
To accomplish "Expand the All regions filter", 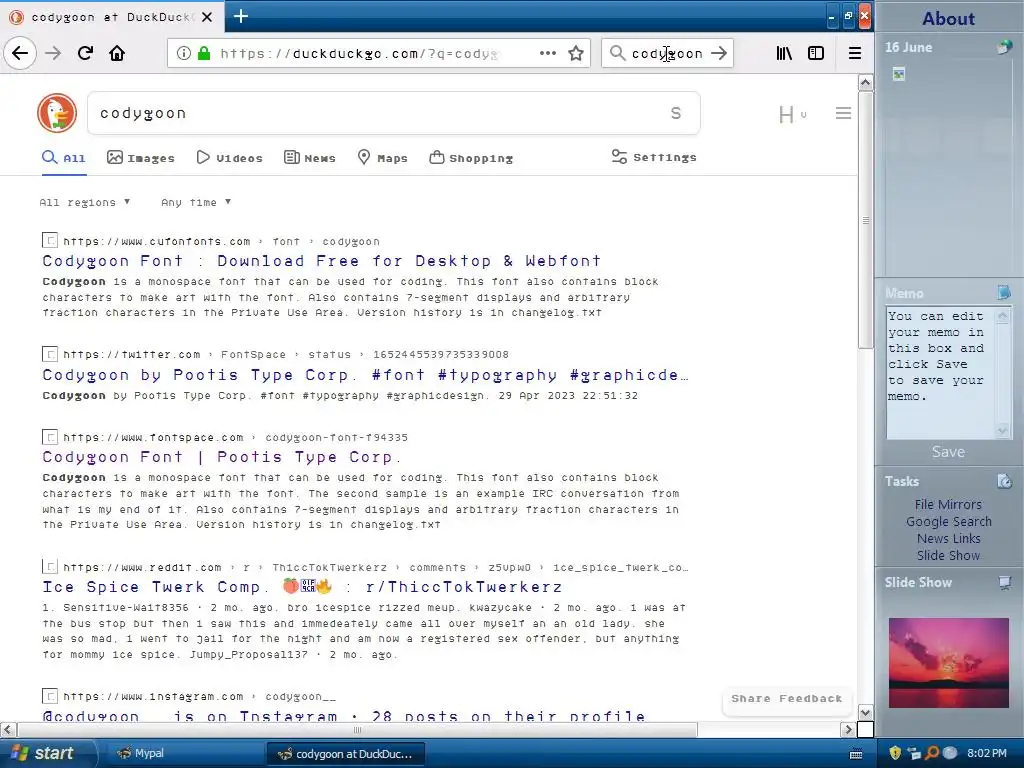I will 85,202.
